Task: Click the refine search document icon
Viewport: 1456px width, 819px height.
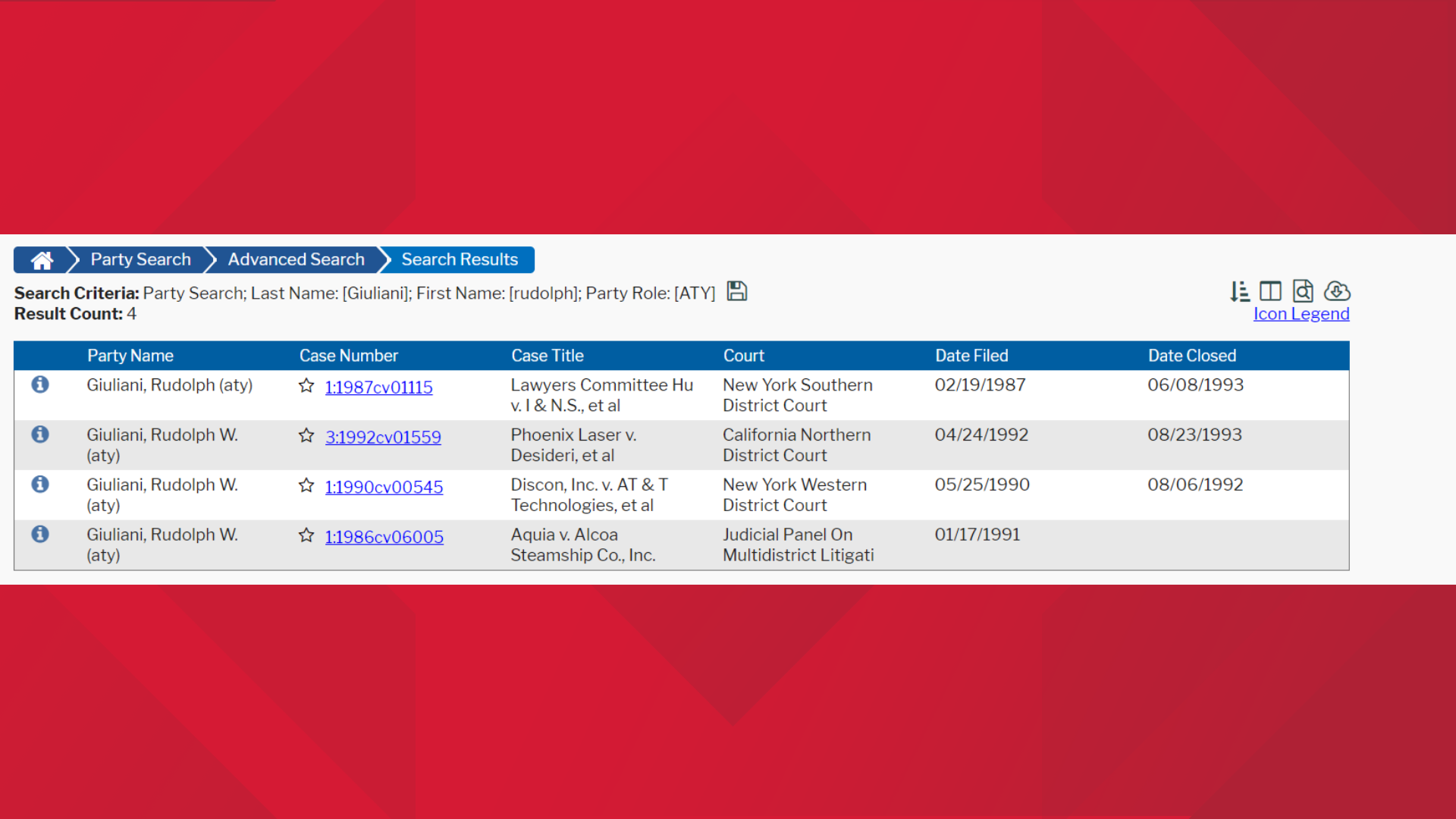Action: tap(1303, 291)
